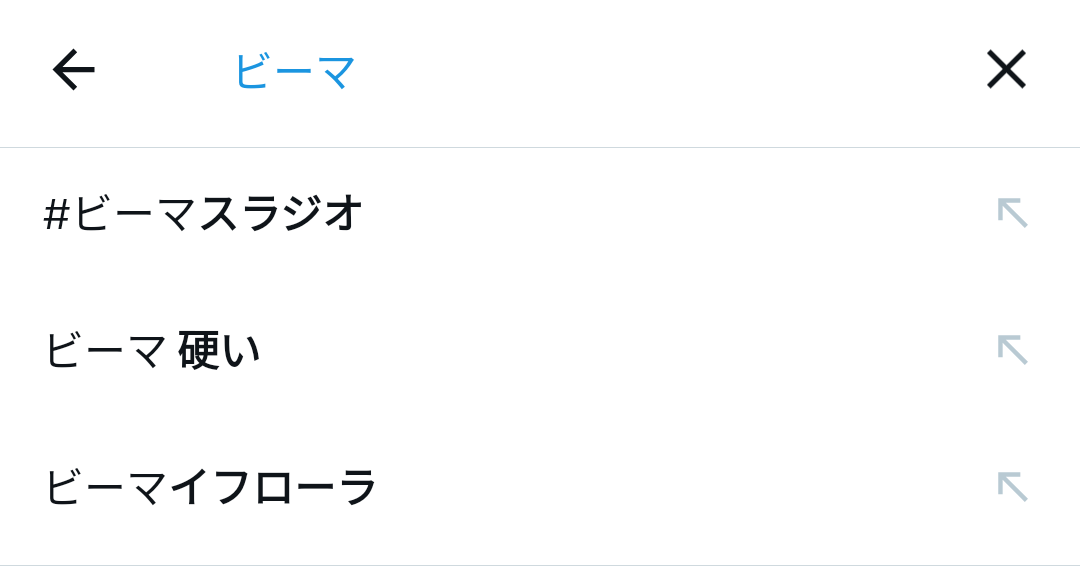Tap the arrow icon beside ビーマイフローラ

coord(1012,487)
